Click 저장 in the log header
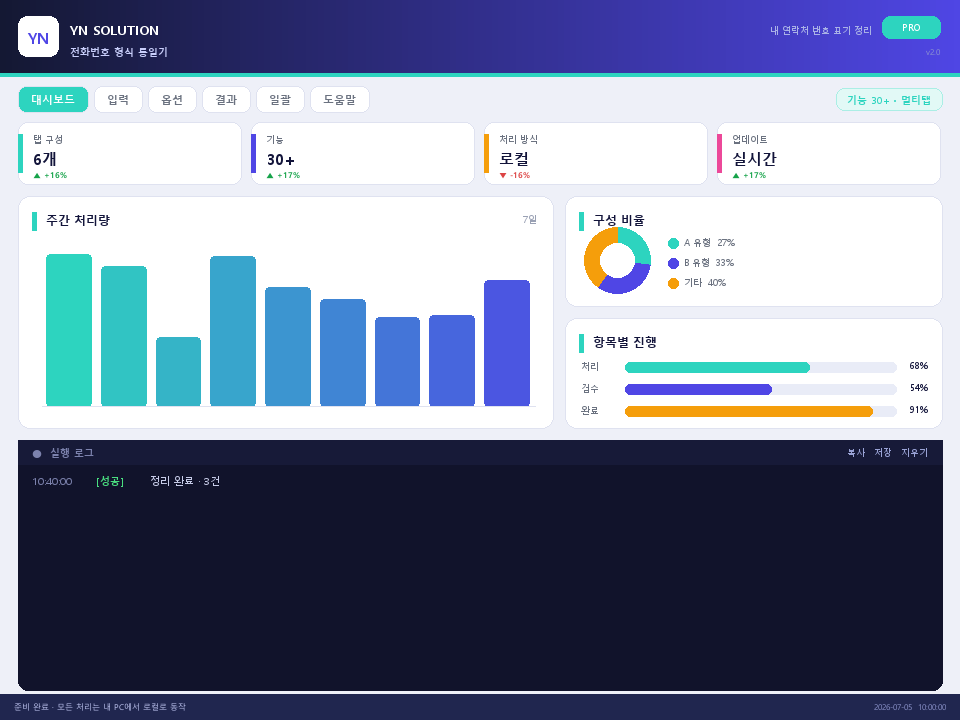Screen dimensions: 960x720 [x=883, y=452]
